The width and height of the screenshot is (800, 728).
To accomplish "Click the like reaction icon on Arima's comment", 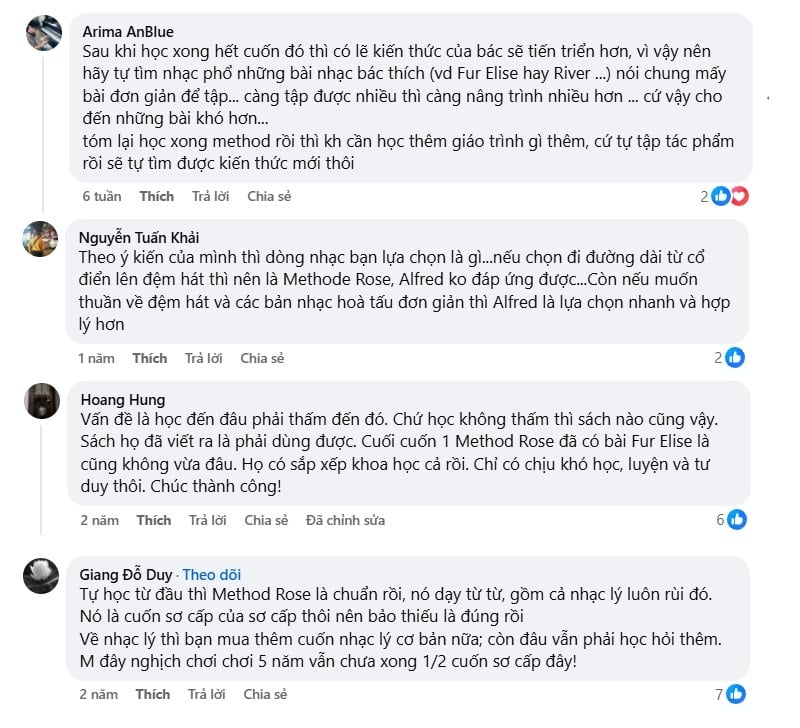I will 722,196.
